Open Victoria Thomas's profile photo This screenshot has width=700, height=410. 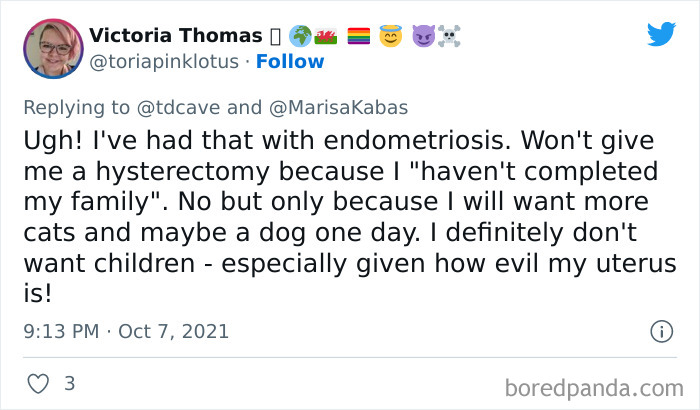(x=52, y=49)
